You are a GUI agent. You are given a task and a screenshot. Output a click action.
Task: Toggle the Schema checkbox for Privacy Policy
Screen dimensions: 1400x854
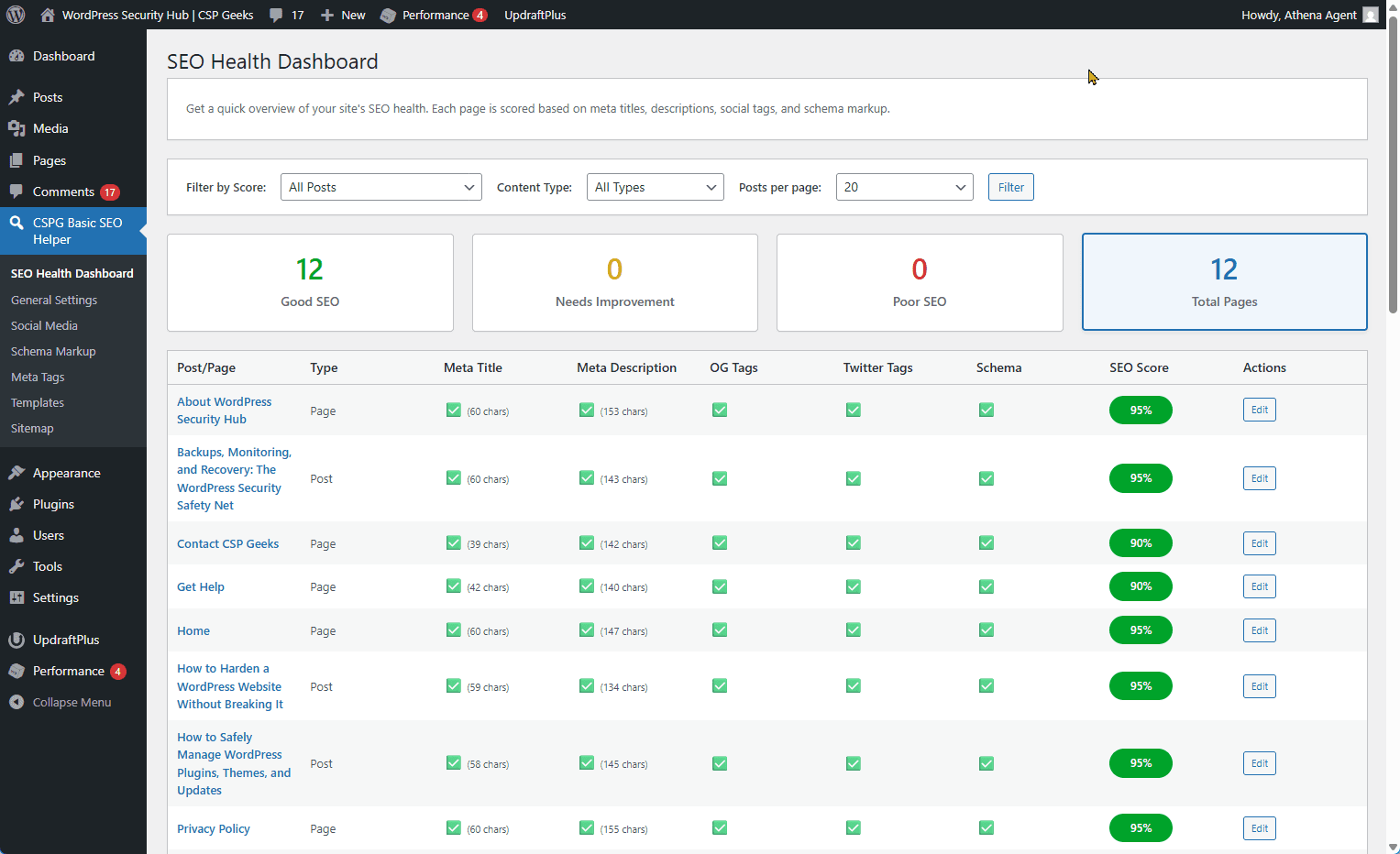tap(986, 827)
